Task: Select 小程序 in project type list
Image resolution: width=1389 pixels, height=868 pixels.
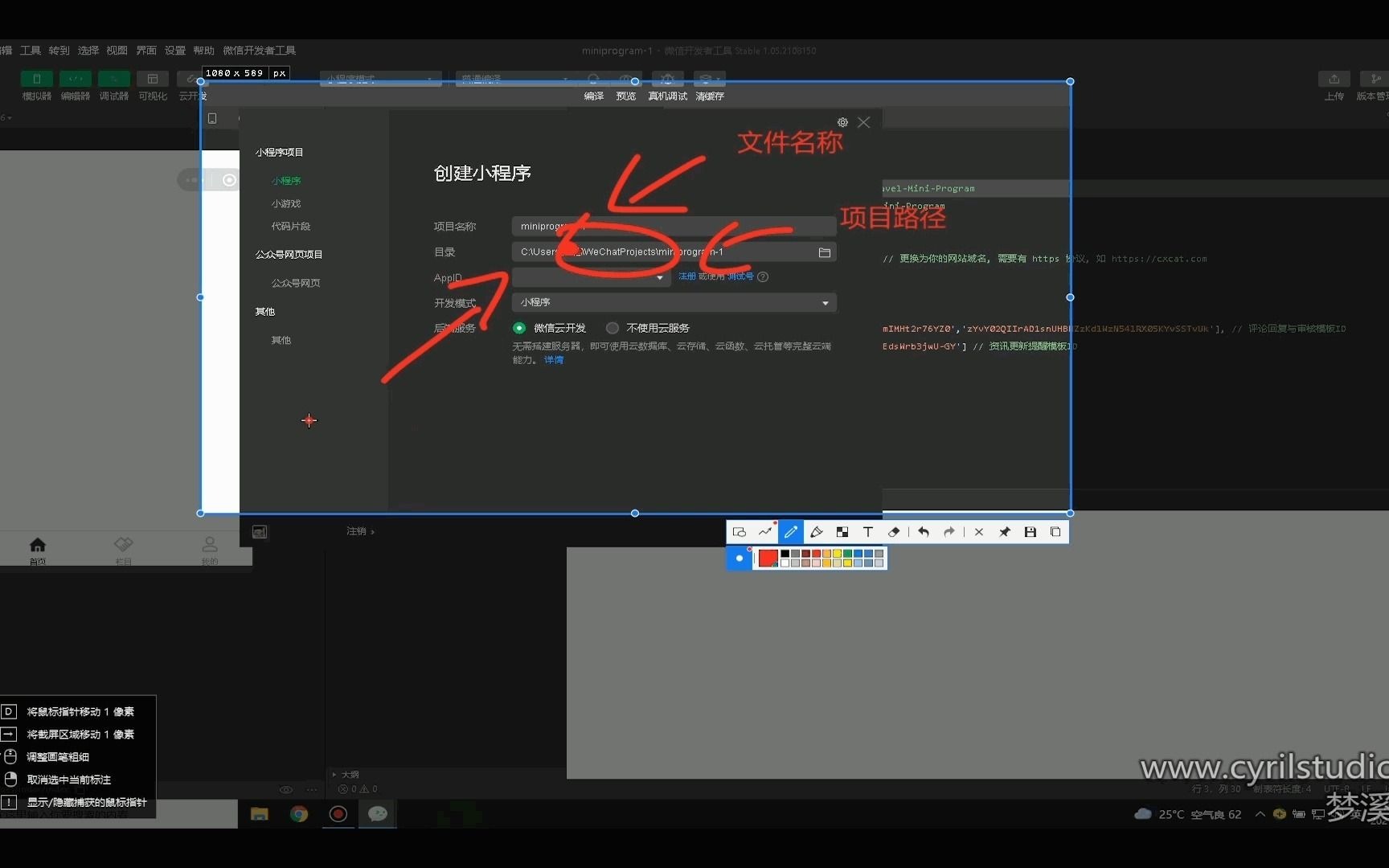Action: click(286, 181)
